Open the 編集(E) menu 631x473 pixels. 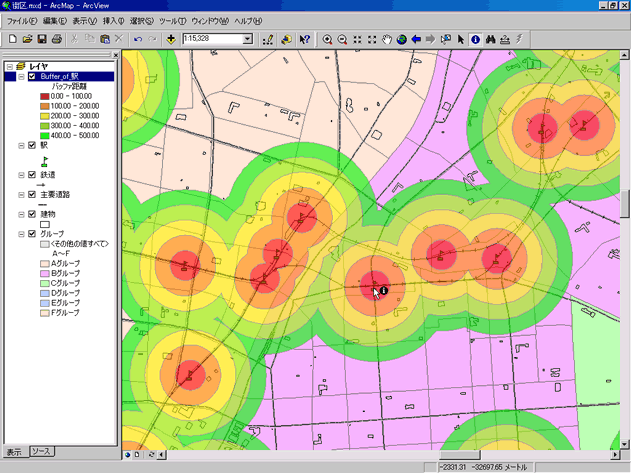pos(55,21)
